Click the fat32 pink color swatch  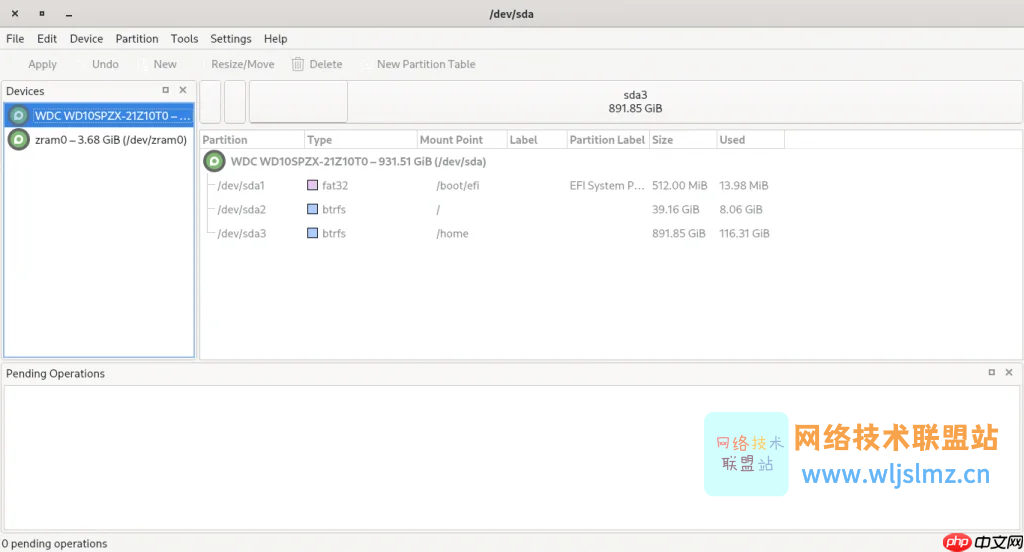tap(312, 185)
